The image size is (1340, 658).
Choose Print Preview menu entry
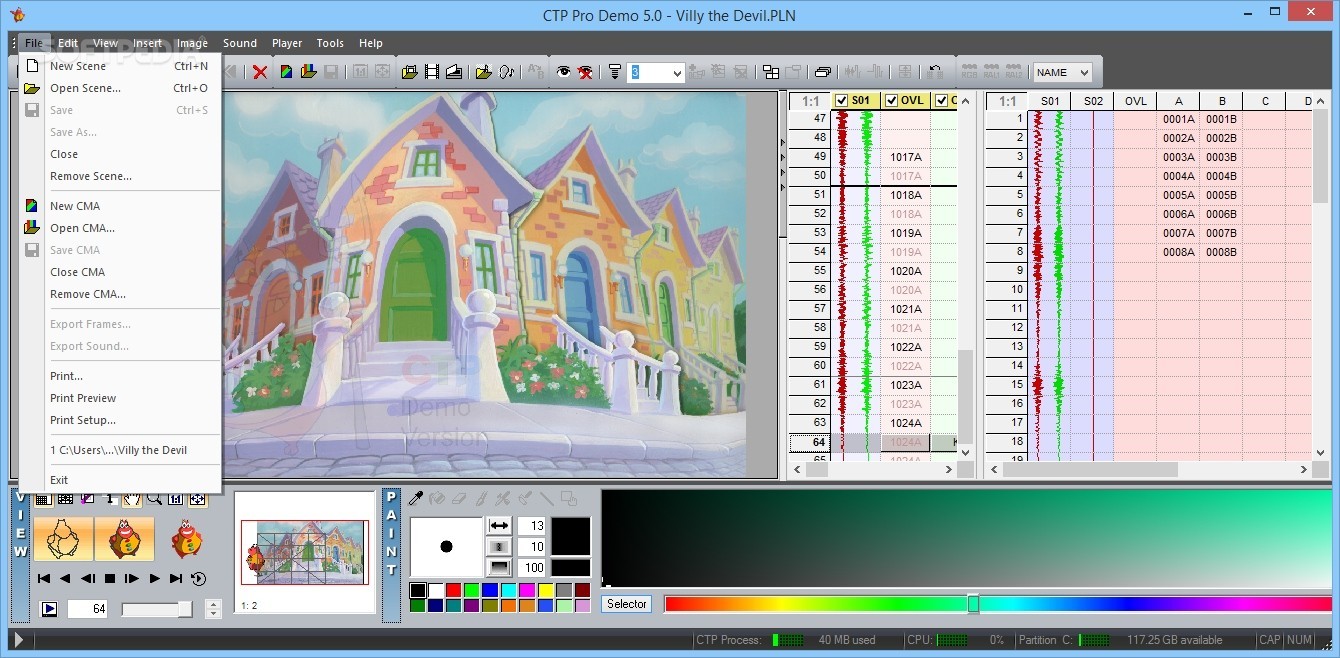click(120, 398)
